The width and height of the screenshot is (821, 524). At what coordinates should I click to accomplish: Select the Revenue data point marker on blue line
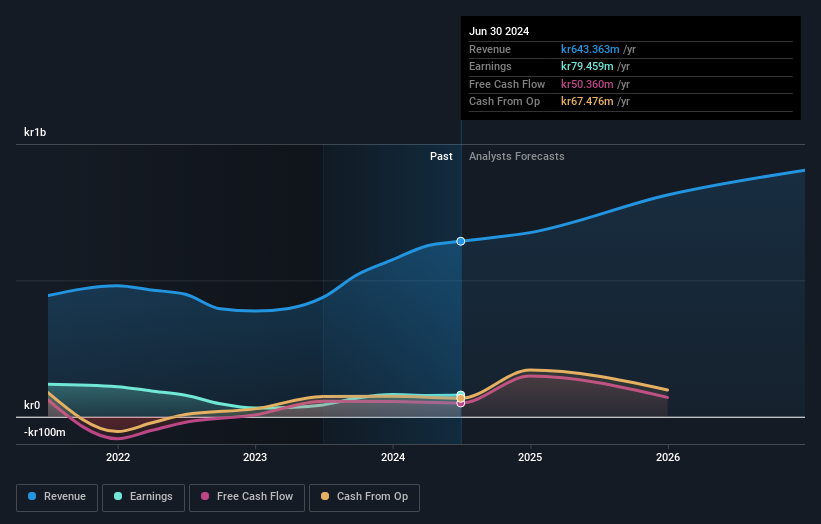coord(461,241)
